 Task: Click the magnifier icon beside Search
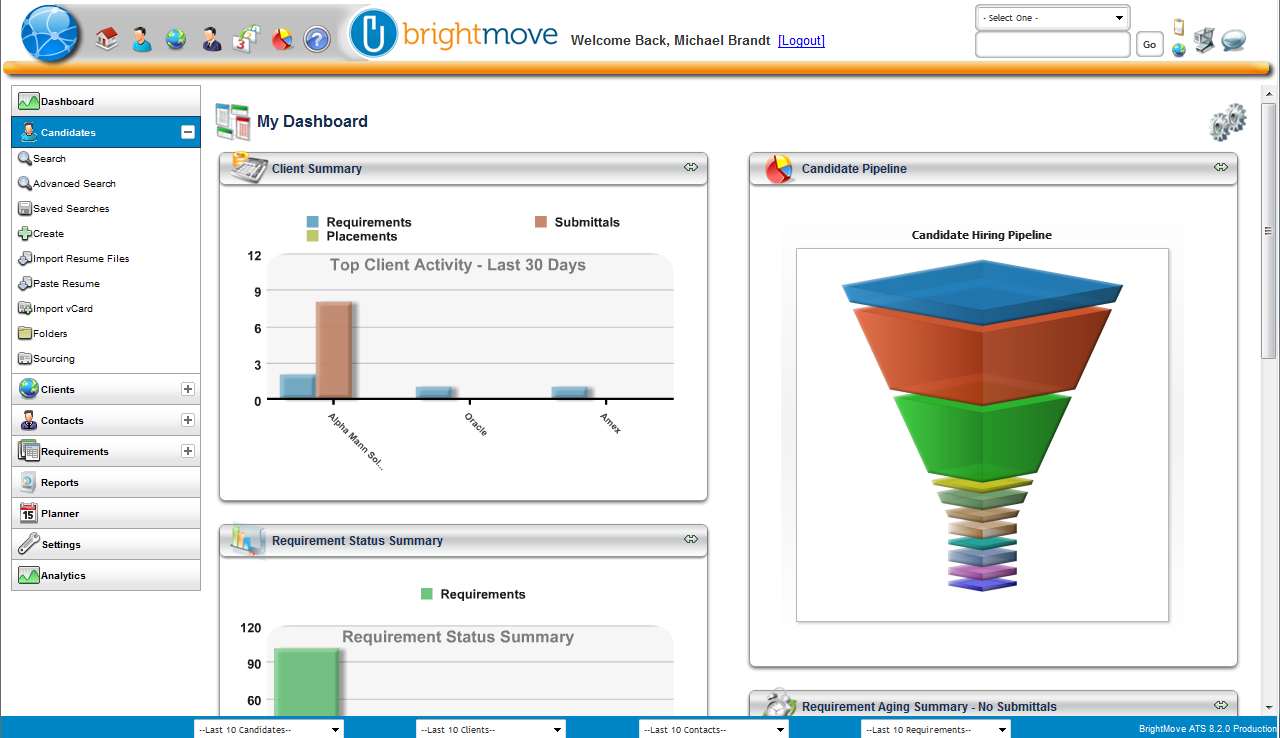[25, 158]
